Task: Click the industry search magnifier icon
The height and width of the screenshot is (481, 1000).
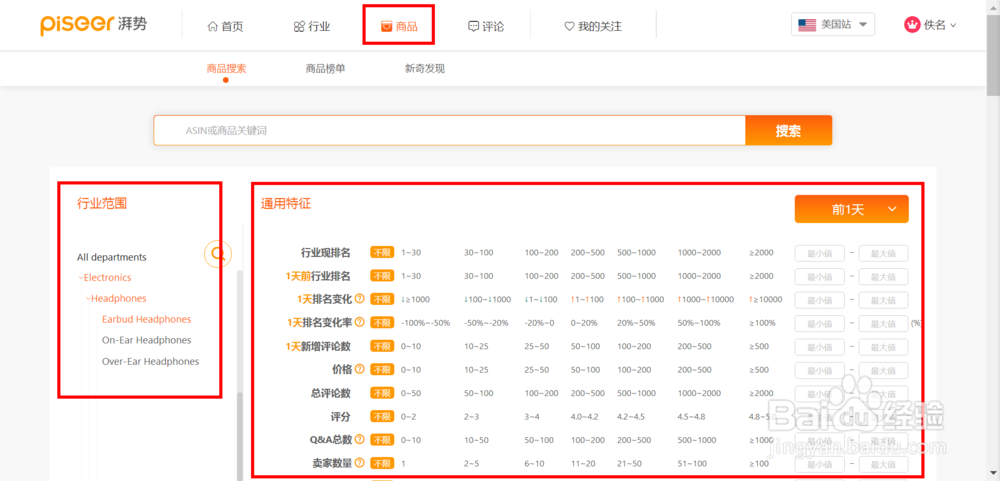Action: point(218,253)
